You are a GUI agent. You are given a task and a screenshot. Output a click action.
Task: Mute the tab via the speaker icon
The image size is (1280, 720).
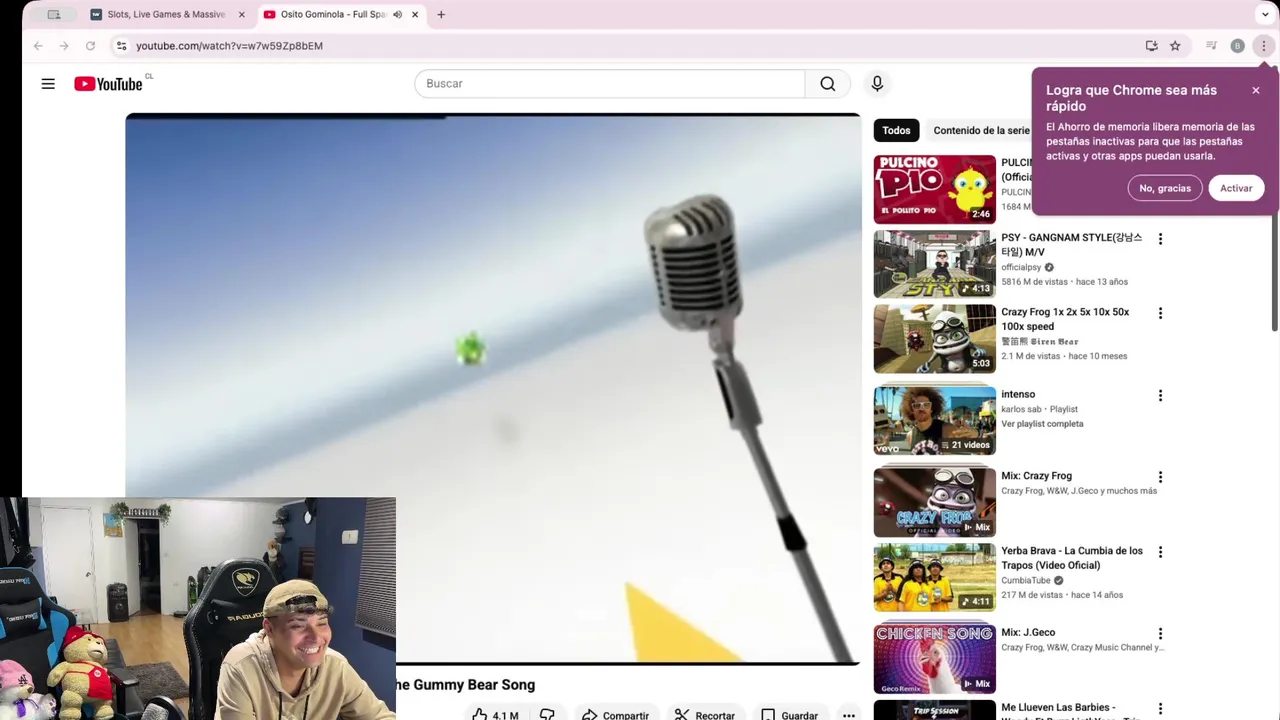click(398, 15)
